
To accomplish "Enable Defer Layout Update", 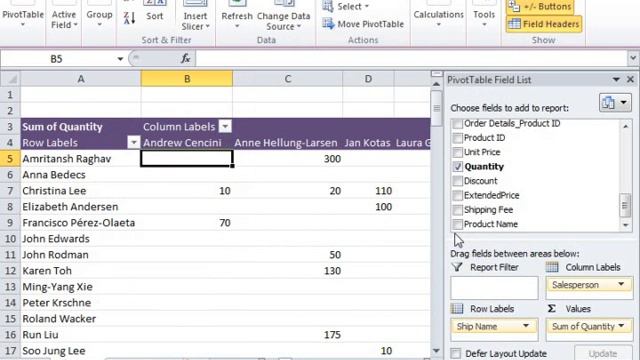I will coord(456,353).
